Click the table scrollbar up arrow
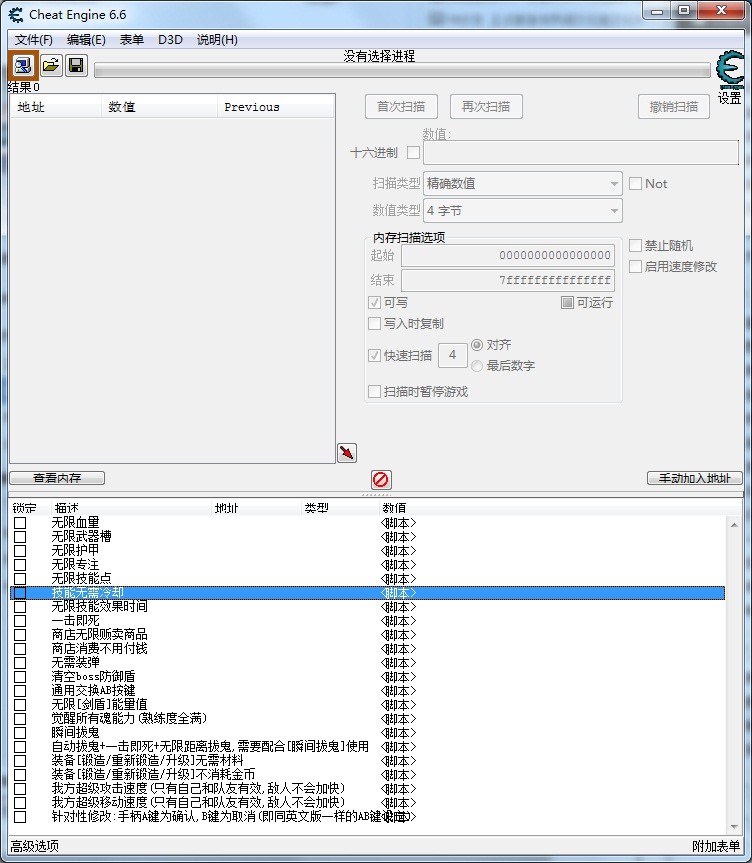The height and width of the screenshot is (863, 752). pyautogui.click(x=734, y=525)
